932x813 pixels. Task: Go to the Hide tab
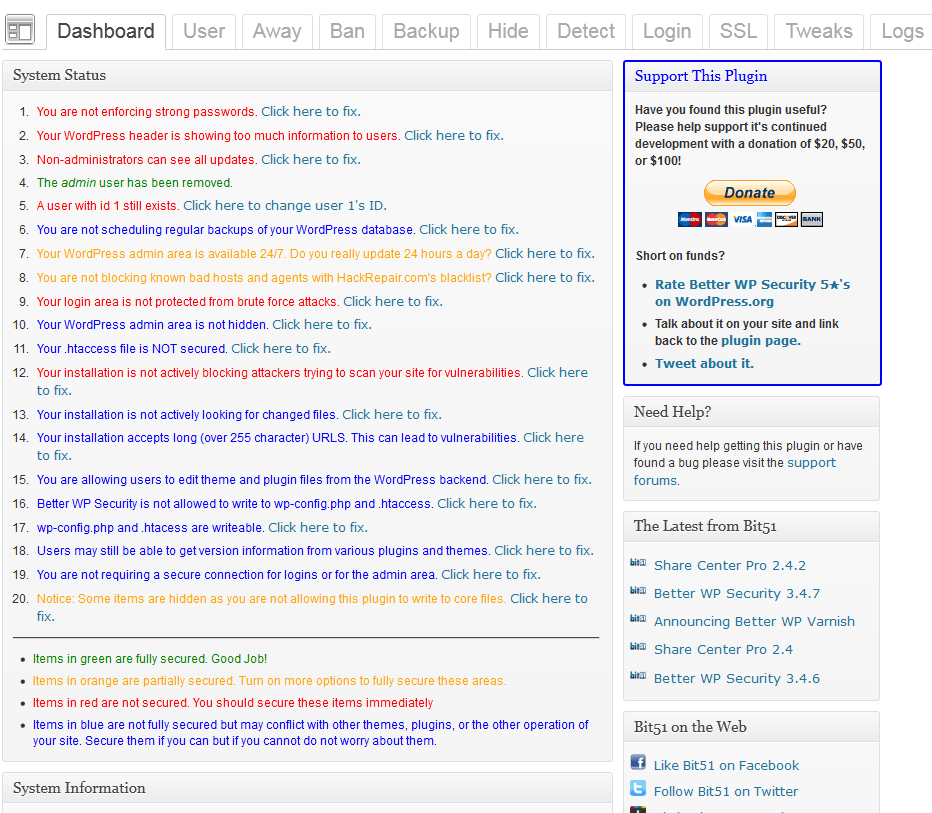pos(508,31)
